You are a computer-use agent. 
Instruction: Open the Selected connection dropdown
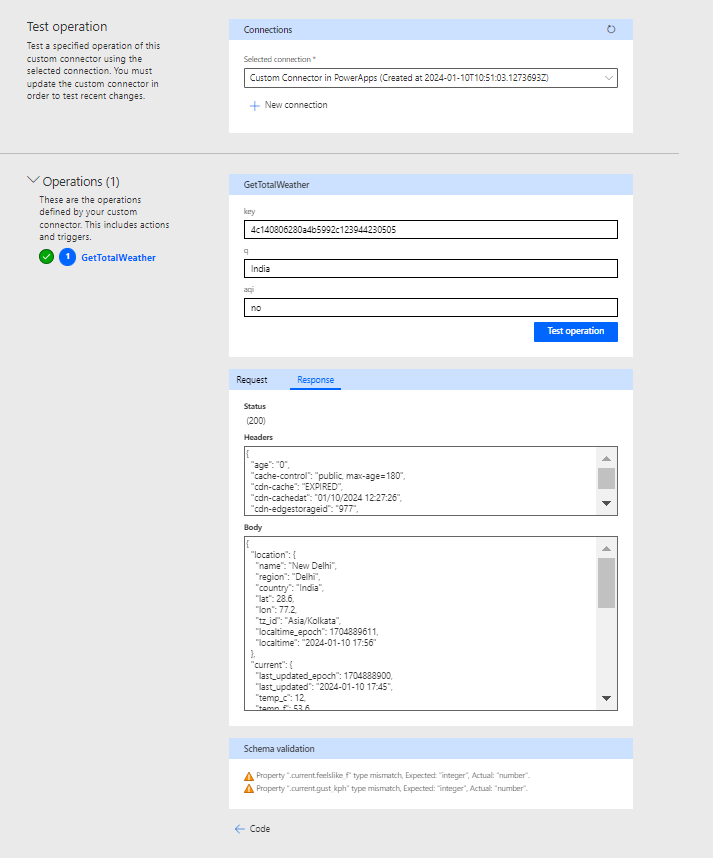point(430,77)
